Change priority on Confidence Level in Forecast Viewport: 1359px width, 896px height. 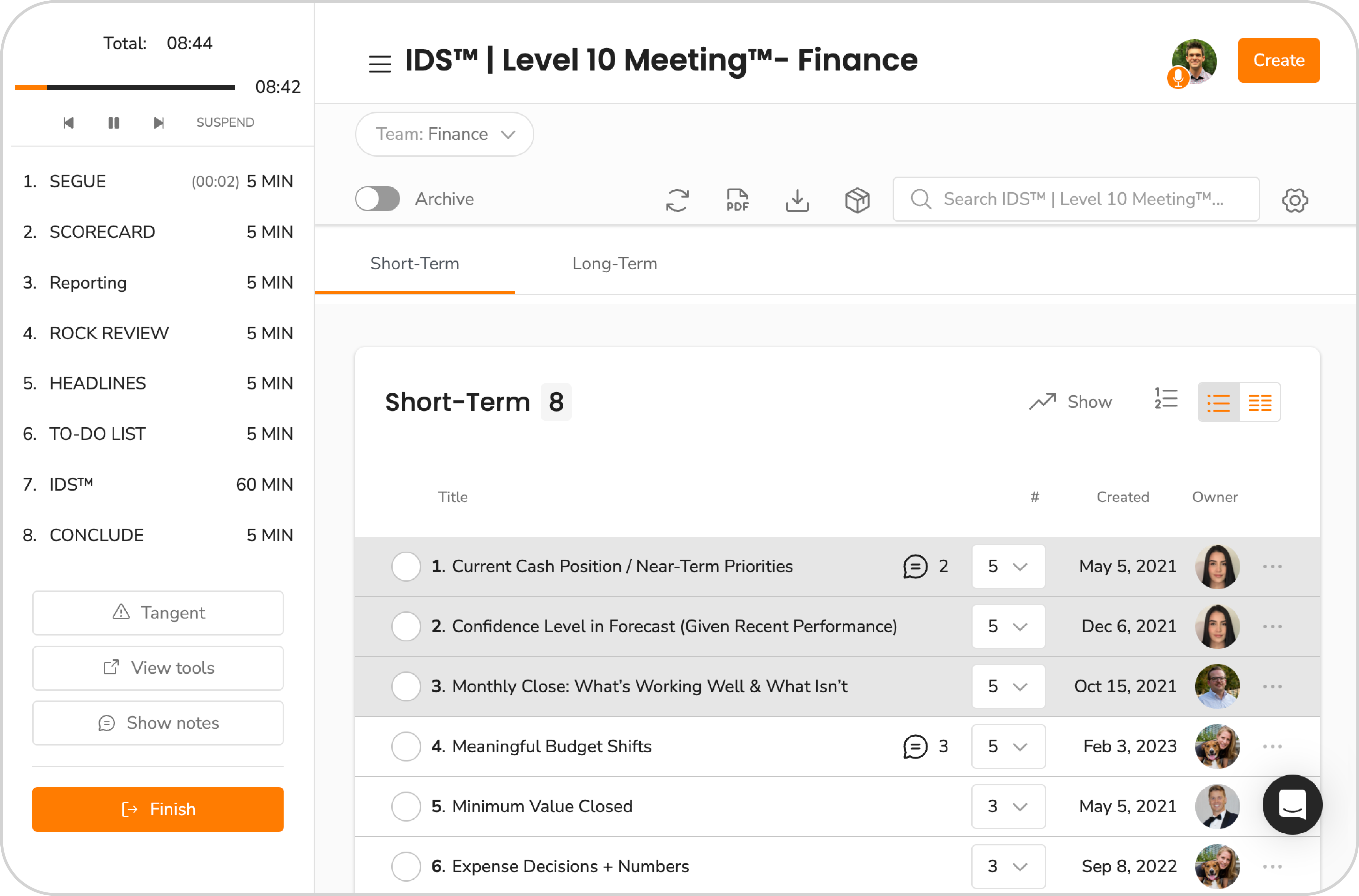(1008, 626)
